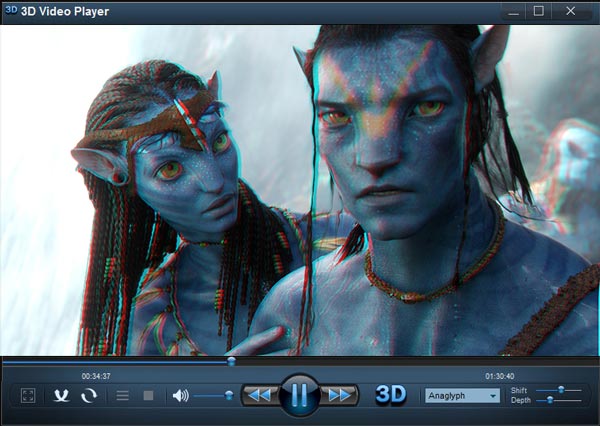Pause the video playback
This screenshot has width=600, height=426.
click(299, 395)
